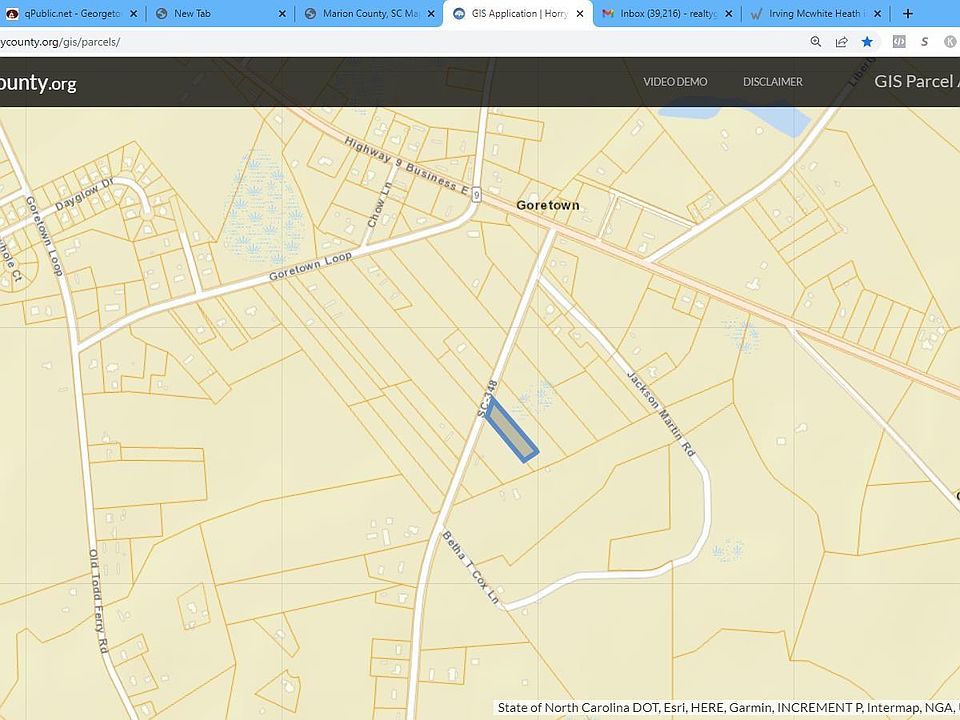Viewport: 960px width, 720px height.
Task: Click the county.org site logo
Action: click(38, 82)
